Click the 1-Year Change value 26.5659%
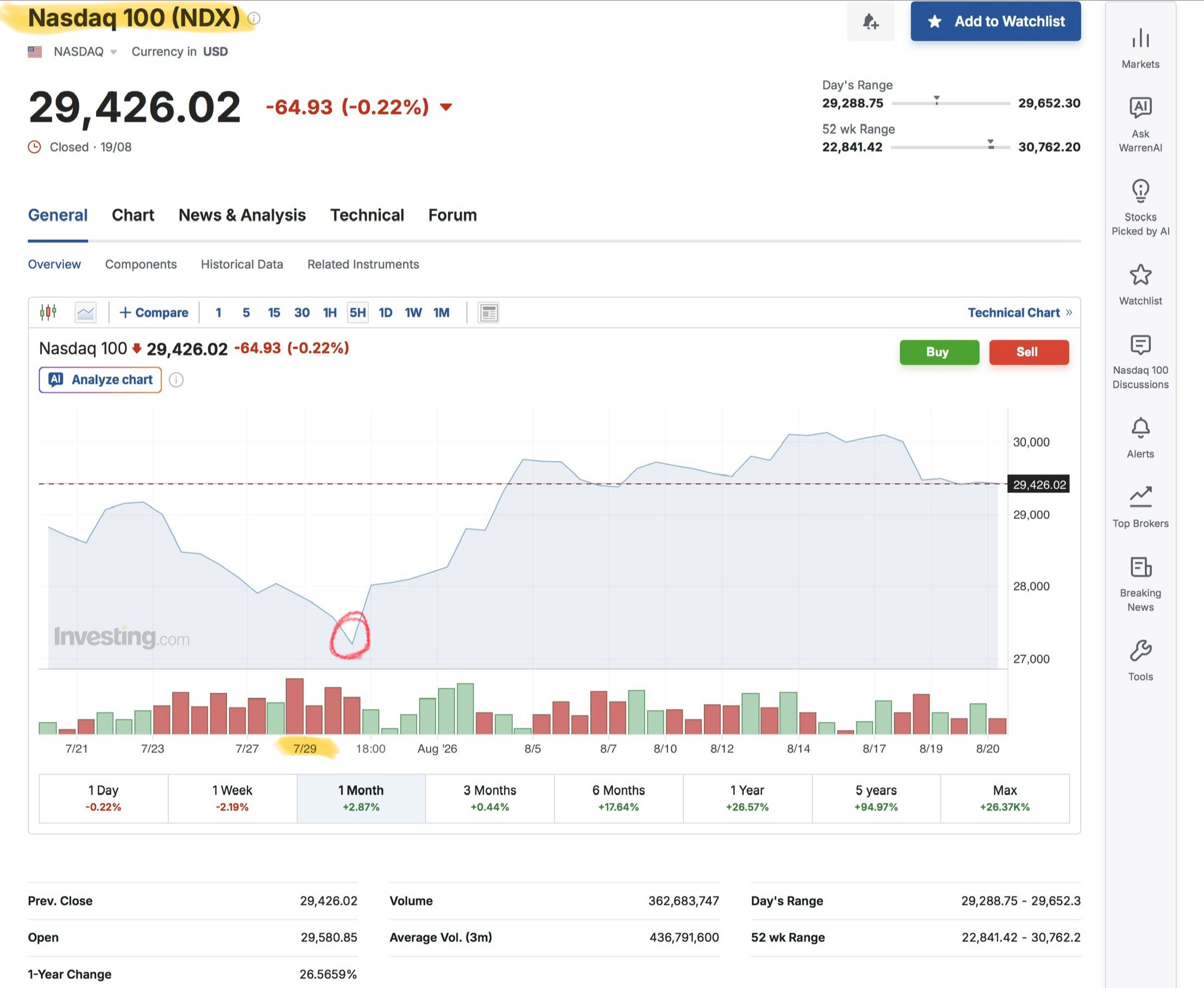 click(329, 974)
